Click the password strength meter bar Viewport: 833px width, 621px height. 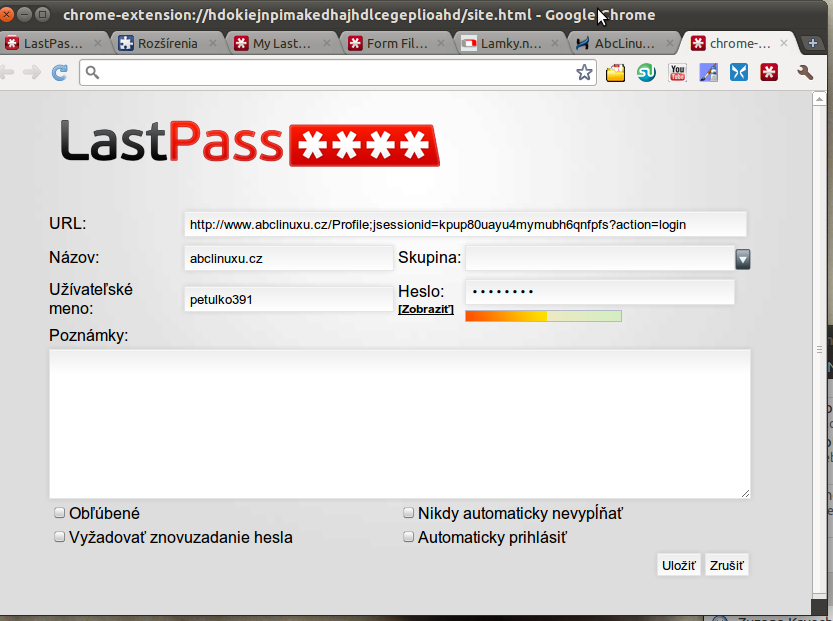(543, 316)
